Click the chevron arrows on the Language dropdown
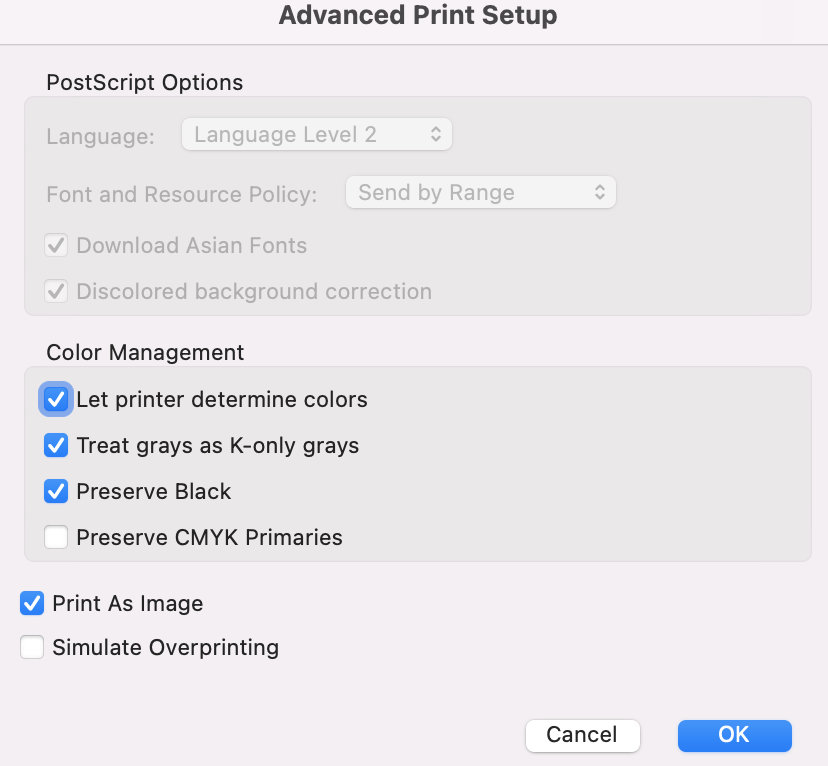828x766 pixels. pos(436,134)
